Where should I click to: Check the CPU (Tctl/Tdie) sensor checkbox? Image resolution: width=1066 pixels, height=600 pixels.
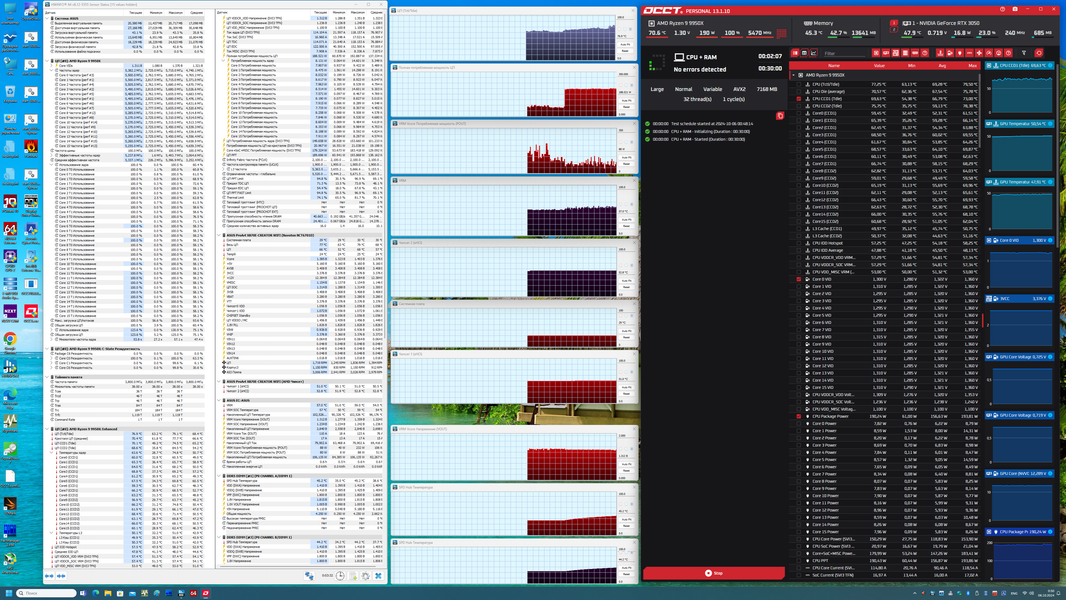pos(798,84)
